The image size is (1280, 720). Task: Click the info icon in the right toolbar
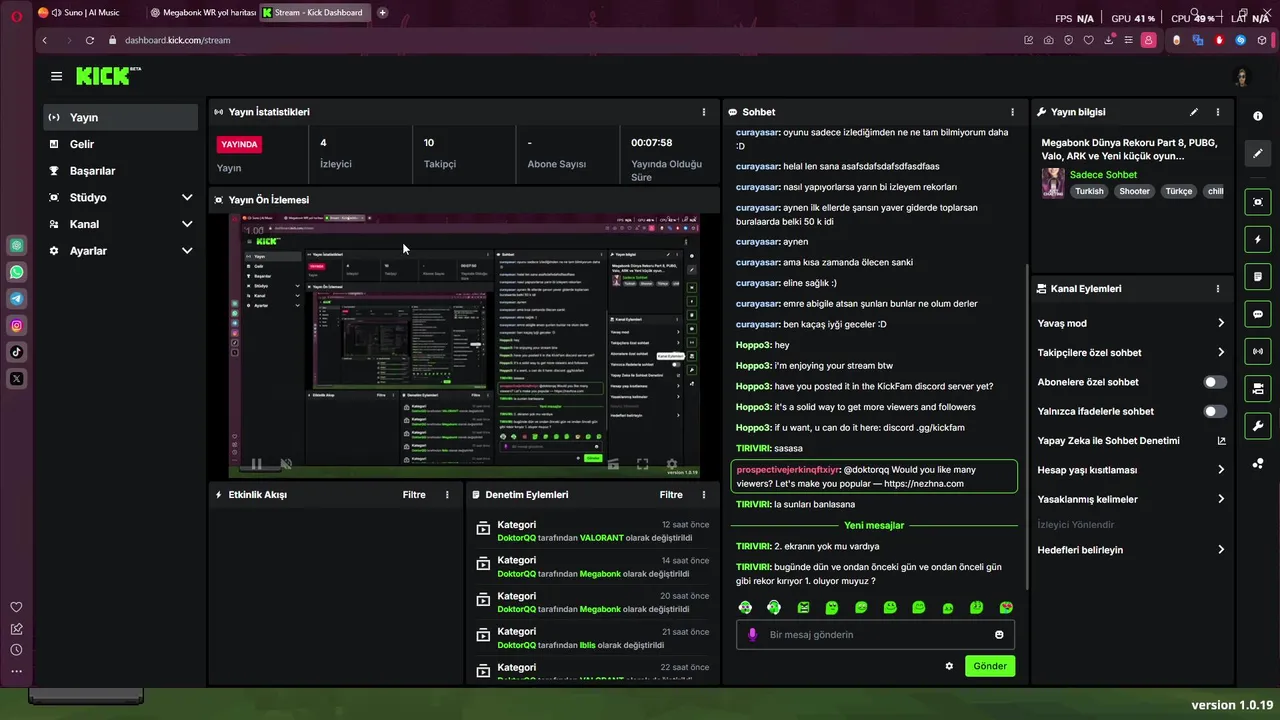[x=1258, y=116]
